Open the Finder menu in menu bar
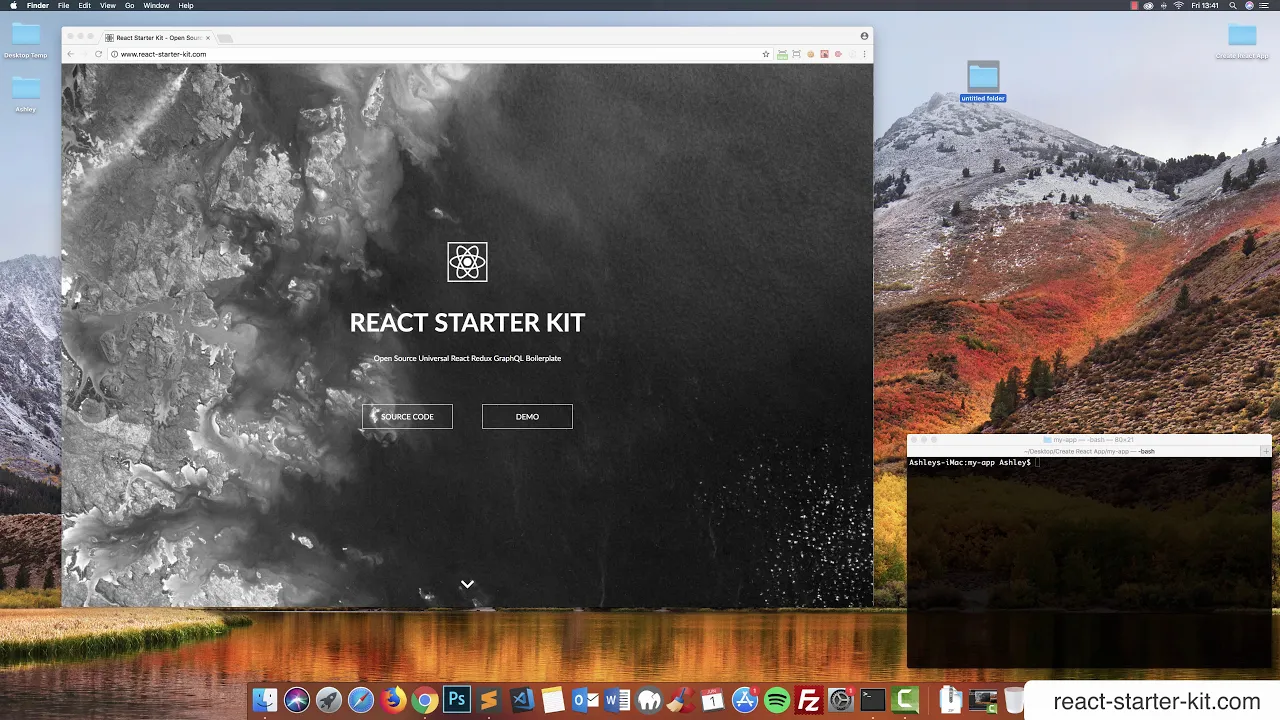Viewport: 1280px width, 720px height. pyautogui.click(x=37, y=6)
